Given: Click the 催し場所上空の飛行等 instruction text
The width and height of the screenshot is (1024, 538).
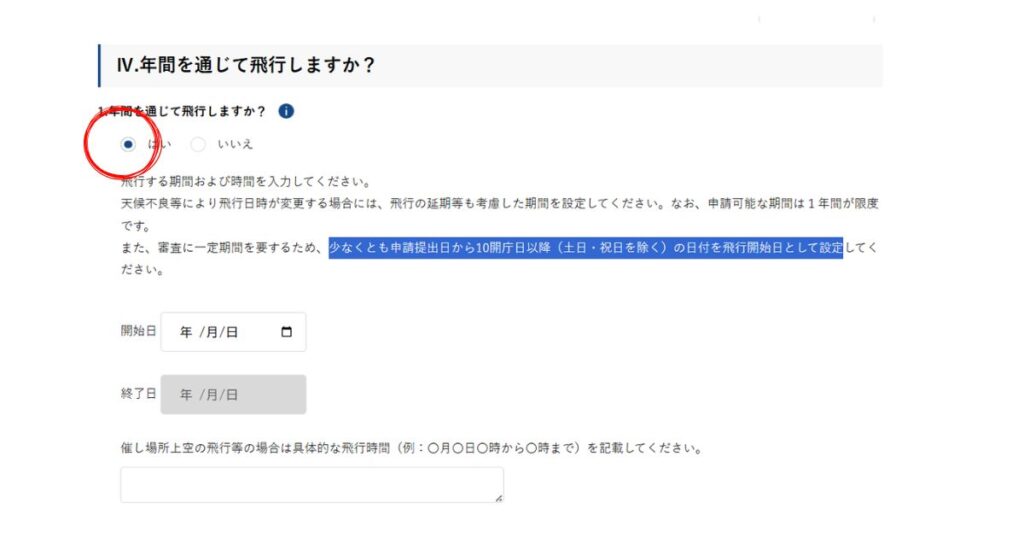Looking at the screenshot, I should pyautogui.click(x=410, y=448).
